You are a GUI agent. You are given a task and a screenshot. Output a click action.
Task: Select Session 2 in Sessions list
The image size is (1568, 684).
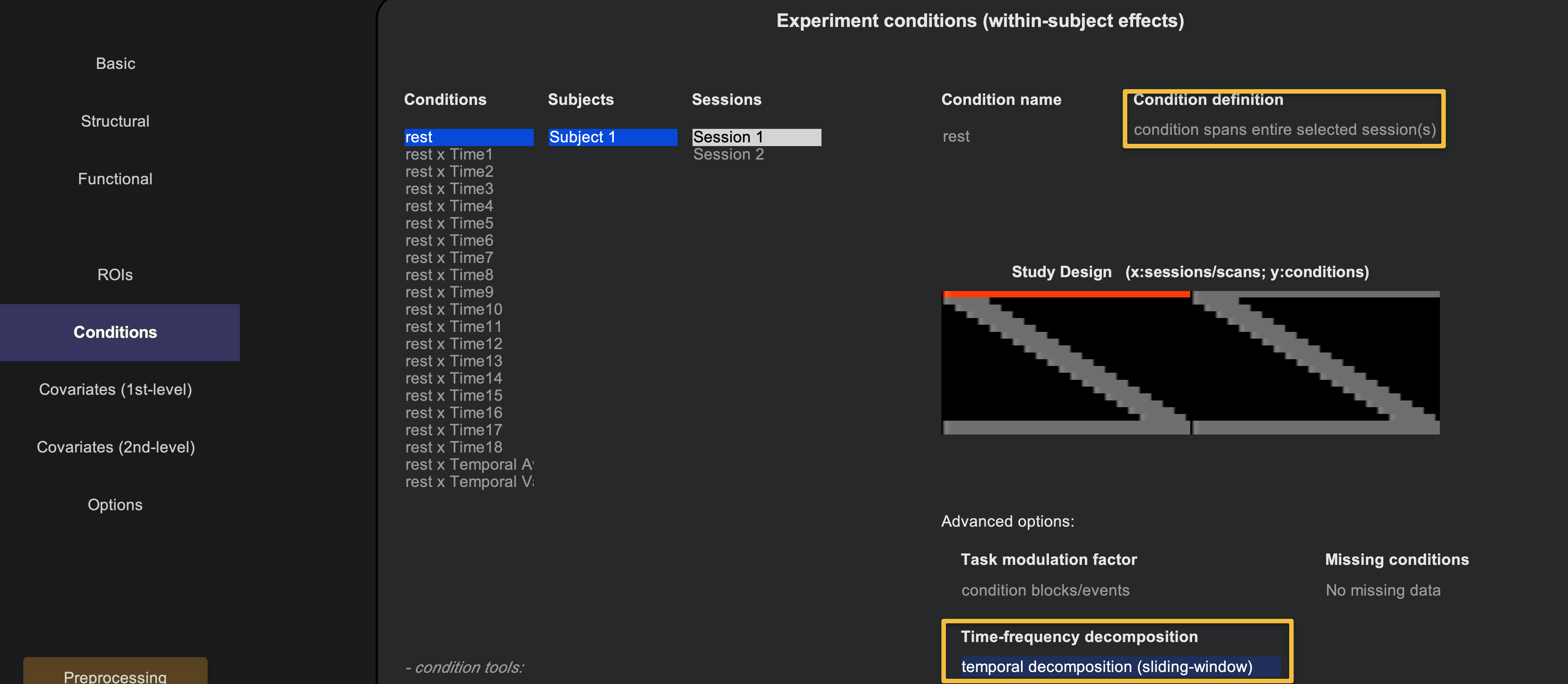pos(757,155)
